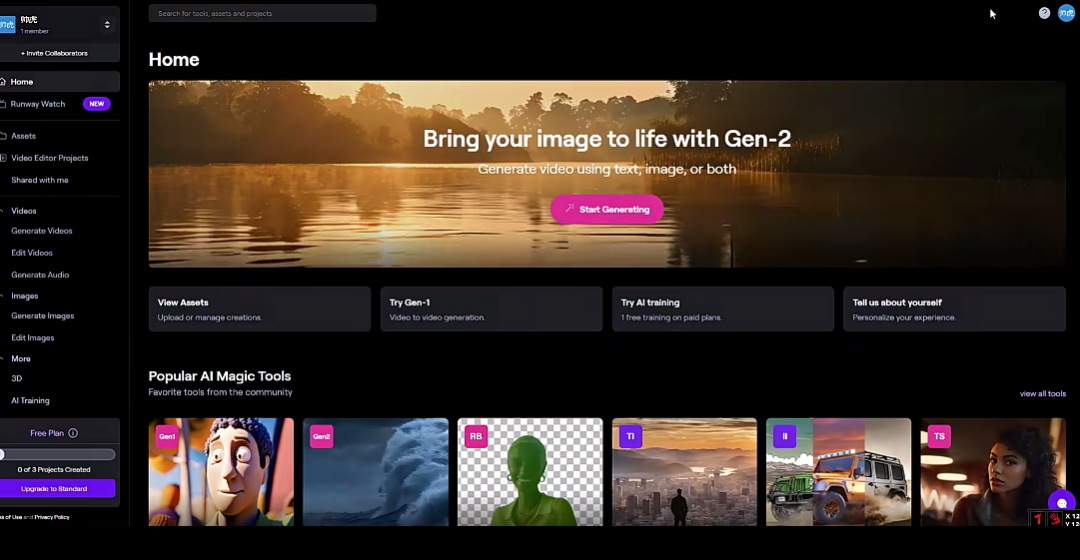Open Runway Watch from the sidebar
Image resolution: width=1080 pixels, height=560 pixels.
(x=38, y=104)
